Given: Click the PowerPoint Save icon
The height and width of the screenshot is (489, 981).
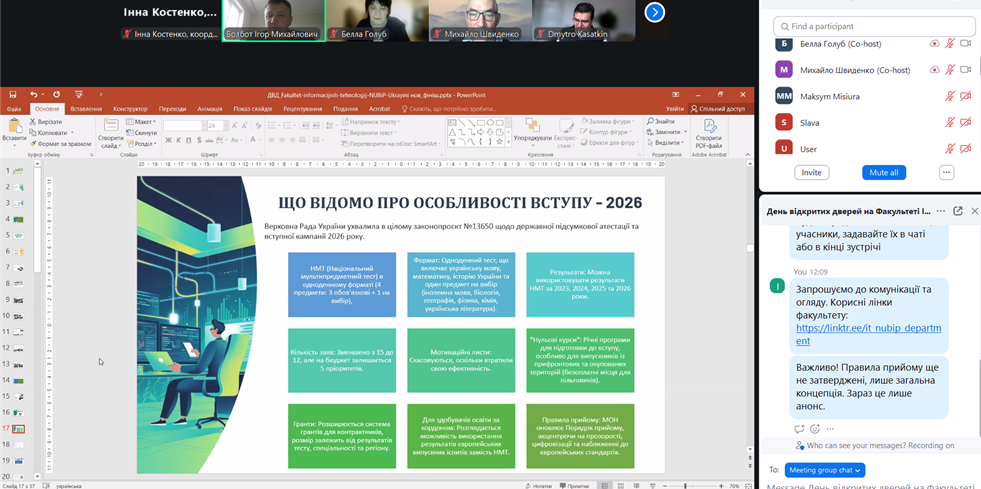Looking at the screenshot, I should 13,95.
